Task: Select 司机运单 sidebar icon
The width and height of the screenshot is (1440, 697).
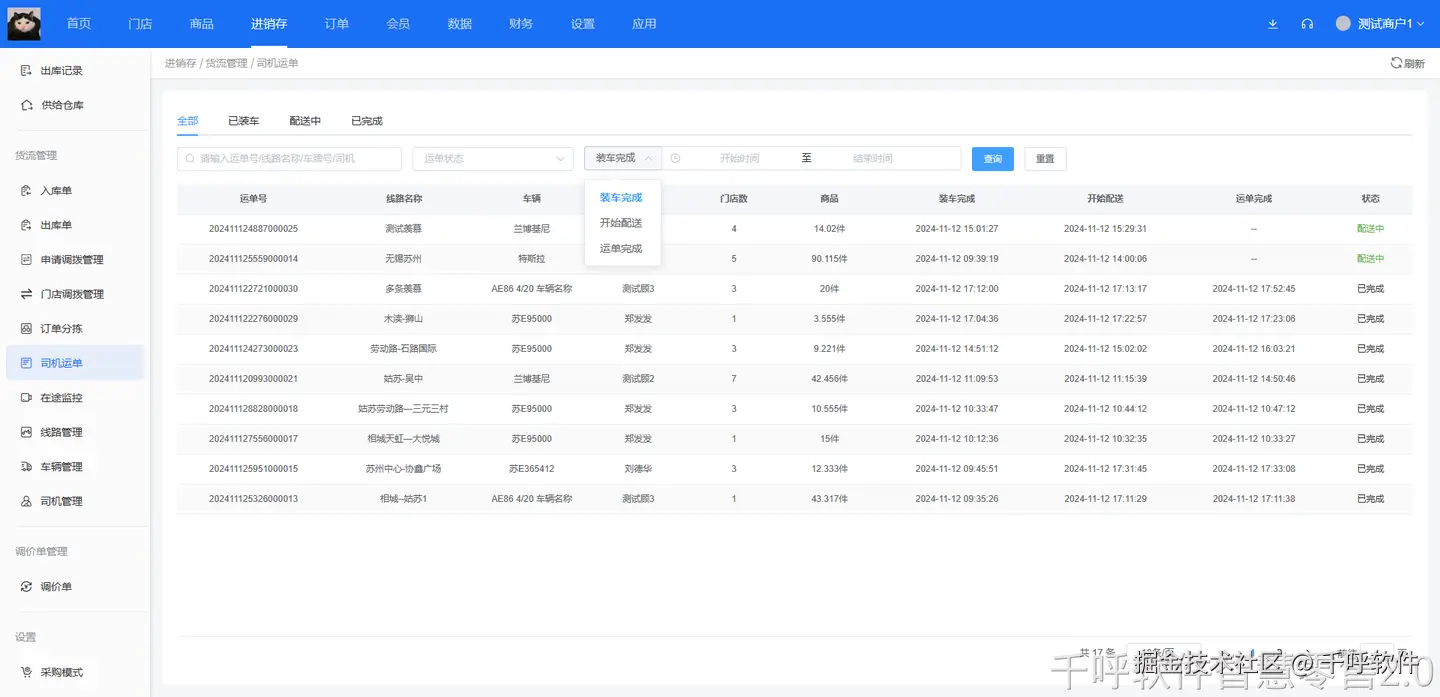Action: click(x=27, y=363)
